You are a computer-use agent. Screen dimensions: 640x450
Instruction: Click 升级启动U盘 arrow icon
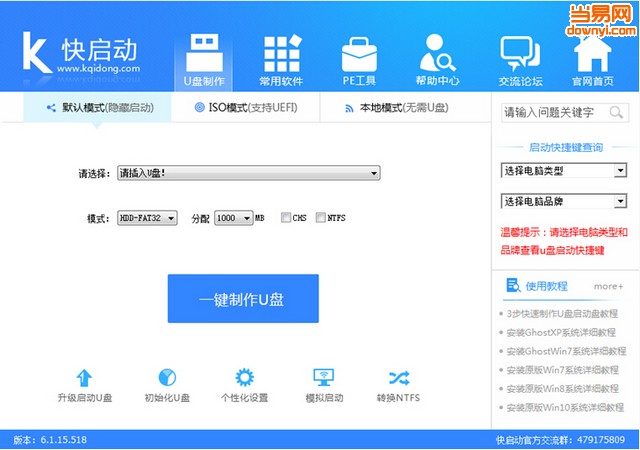pos(84,378)
